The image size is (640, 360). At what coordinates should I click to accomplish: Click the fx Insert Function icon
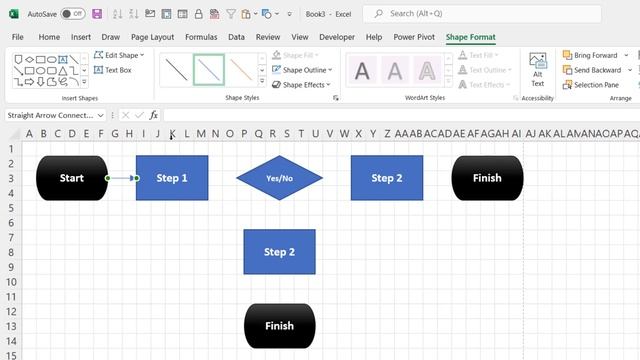coord(153,116)
